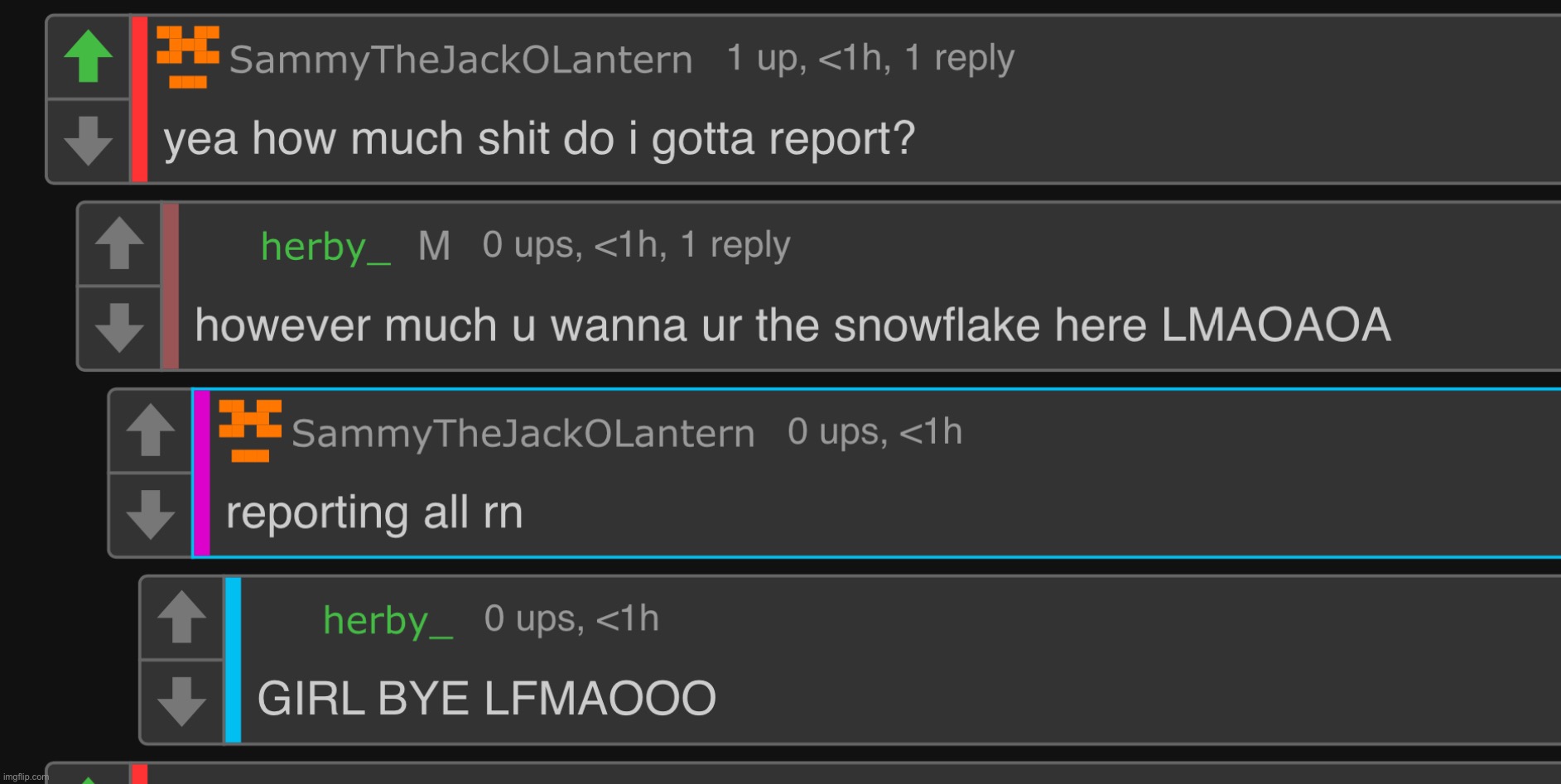The width and height of the screenshot is (1561, 784).
Task: Click the magenta bar on the highlighted comment
Action: coord(202,473)
